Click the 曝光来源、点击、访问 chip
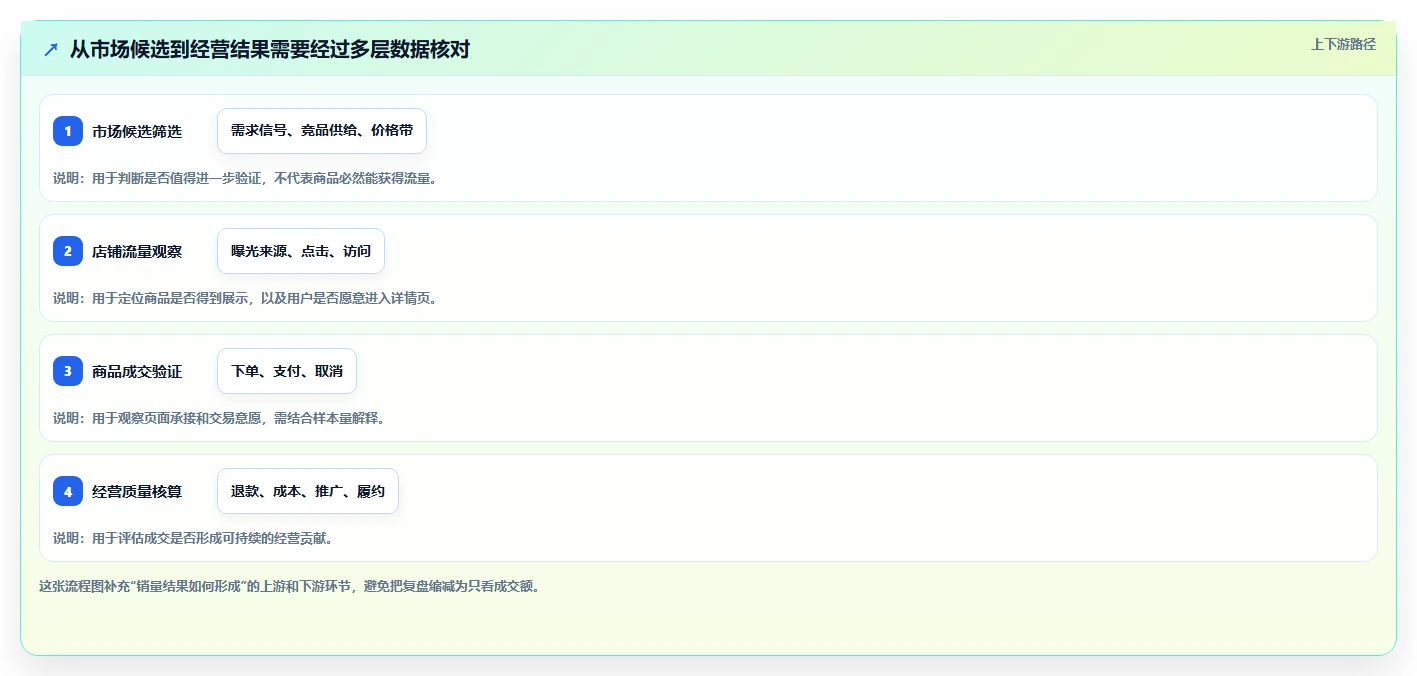The width and height of the screenshot is (1417, 676). pos(301,251)
